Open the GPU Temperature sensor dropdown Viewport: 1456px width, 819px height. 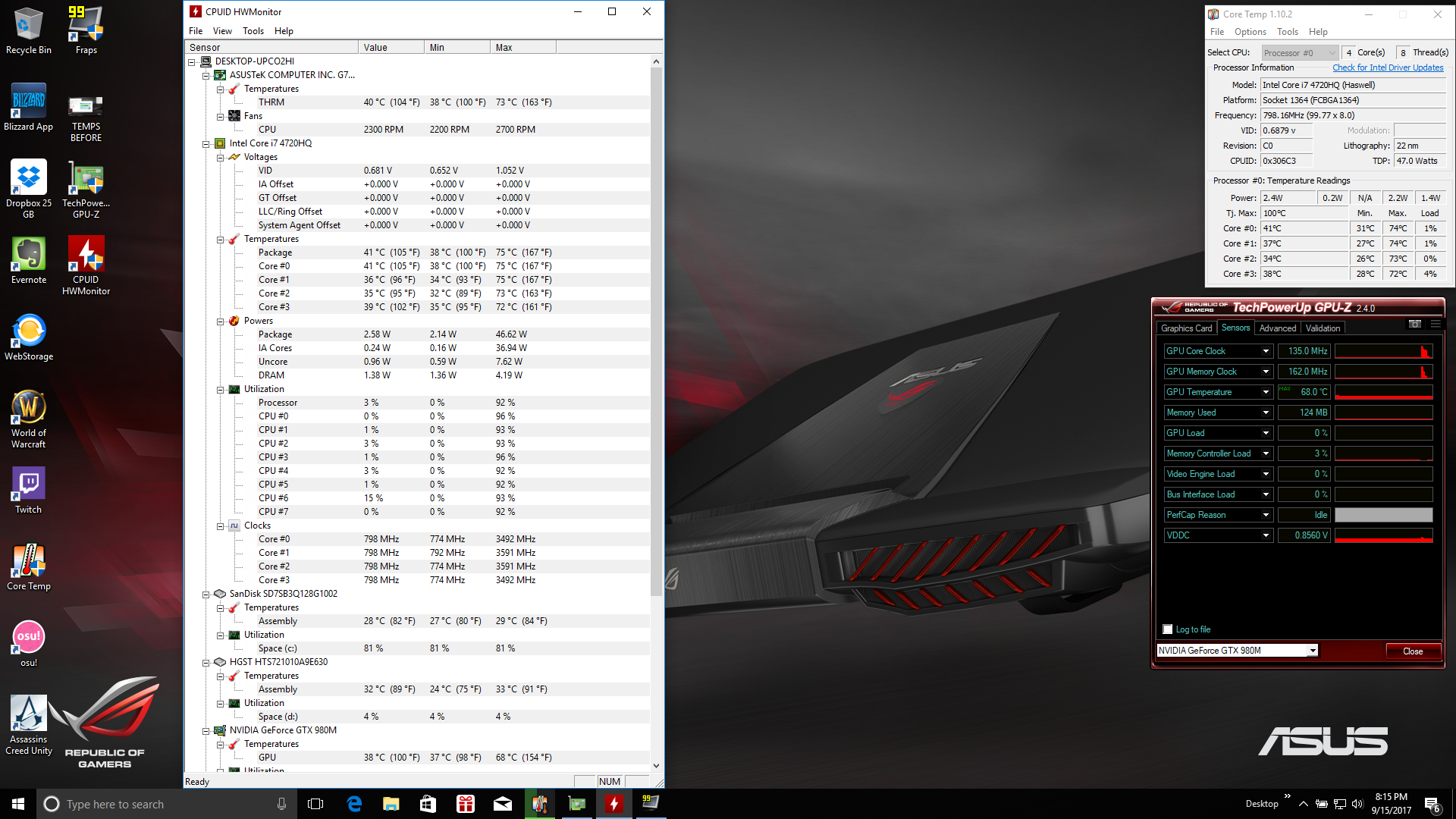click(x=1266, y=392)
